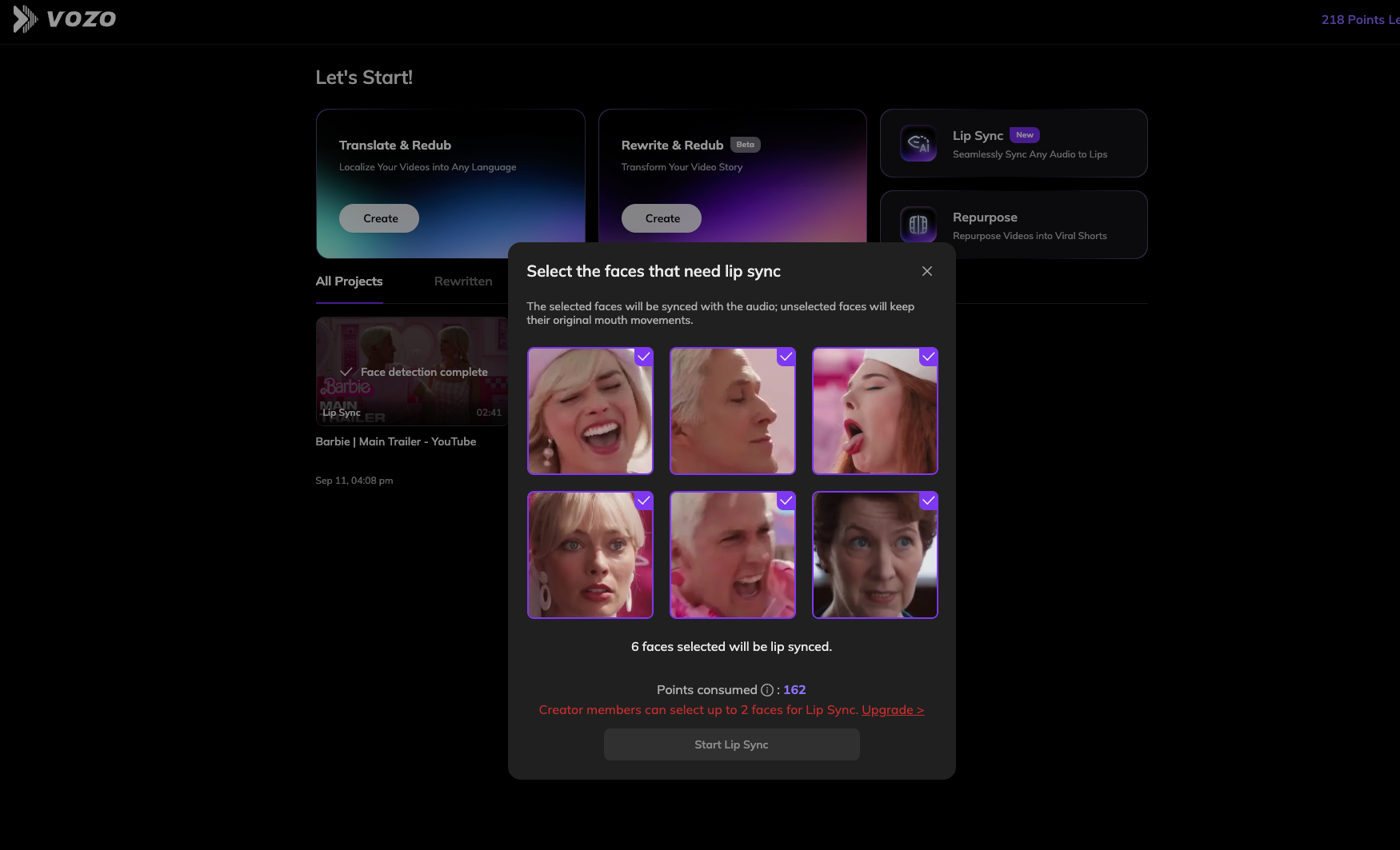
Task: Open the Upgrade link in the warning message
Action: pos(893,709)
